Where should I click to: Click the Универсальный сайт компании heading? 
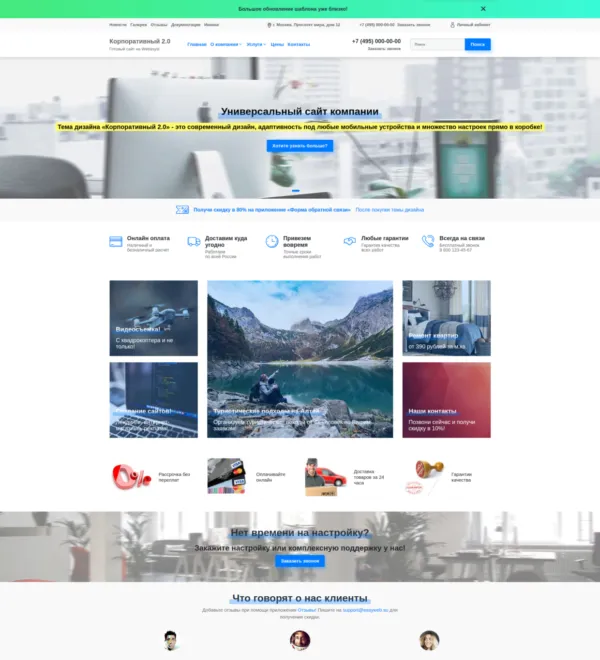[300, 112]
